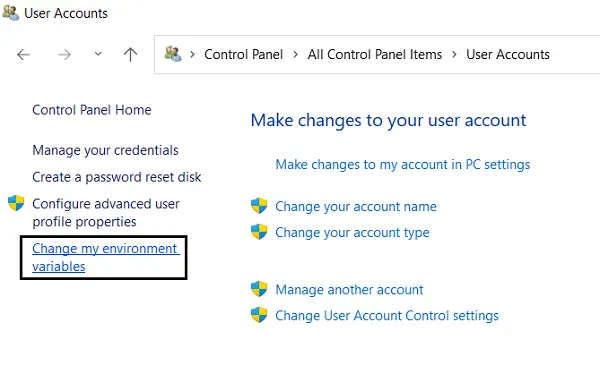Select Control Panel in breadcrumb path
The image size is (600, 382).
tap(243, 54)
